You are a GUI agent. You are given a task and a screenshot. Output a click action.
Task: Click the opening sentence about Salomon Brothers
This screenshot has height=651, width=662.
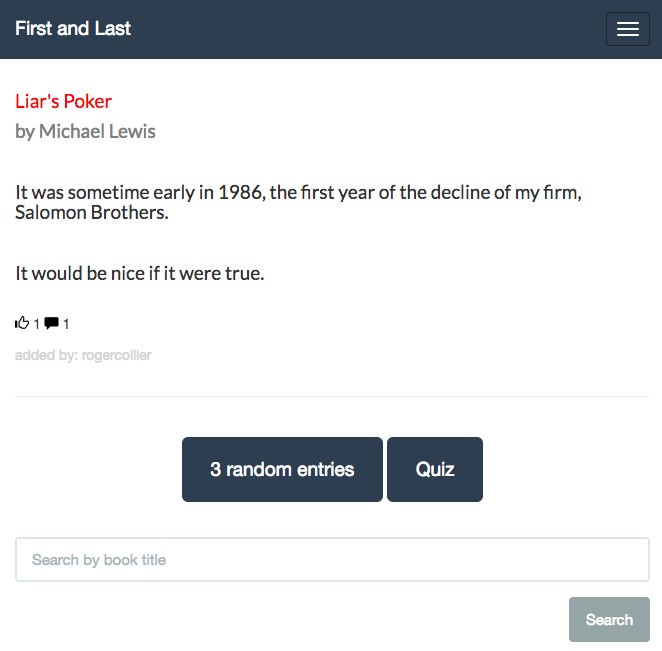(298, 202)
